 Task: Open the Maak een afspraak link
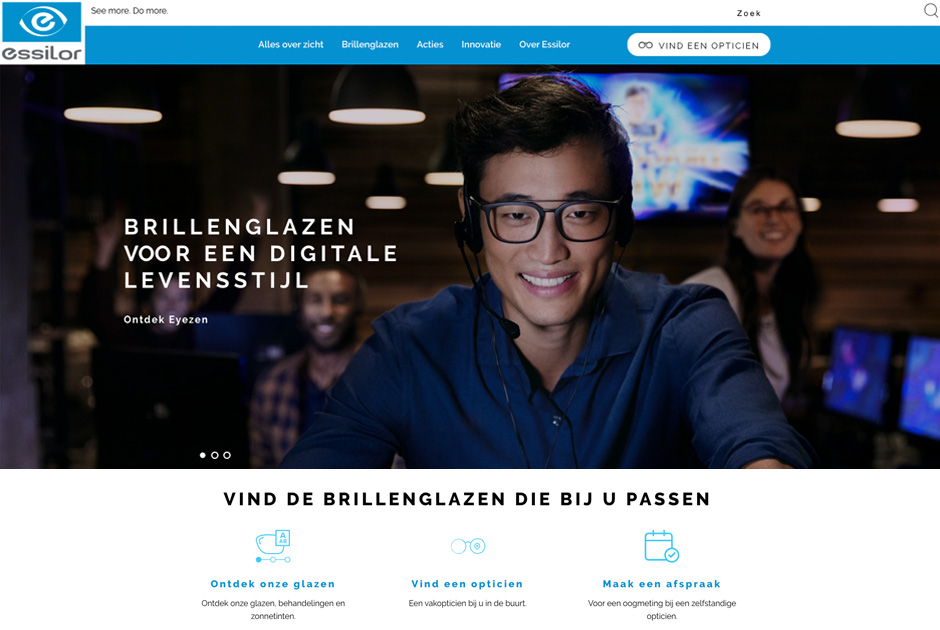coord(661,584)
